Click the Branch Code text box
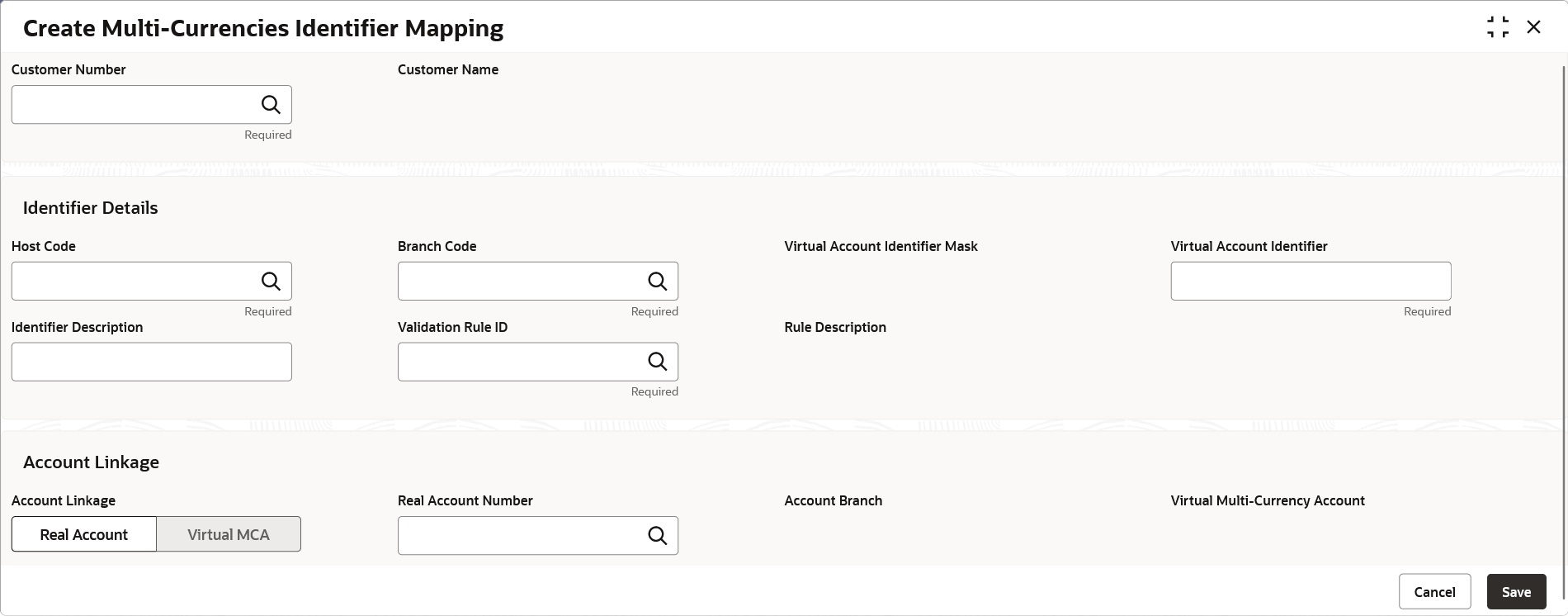This screenshot has width=1568, height=616. click(x=520, y=282)
